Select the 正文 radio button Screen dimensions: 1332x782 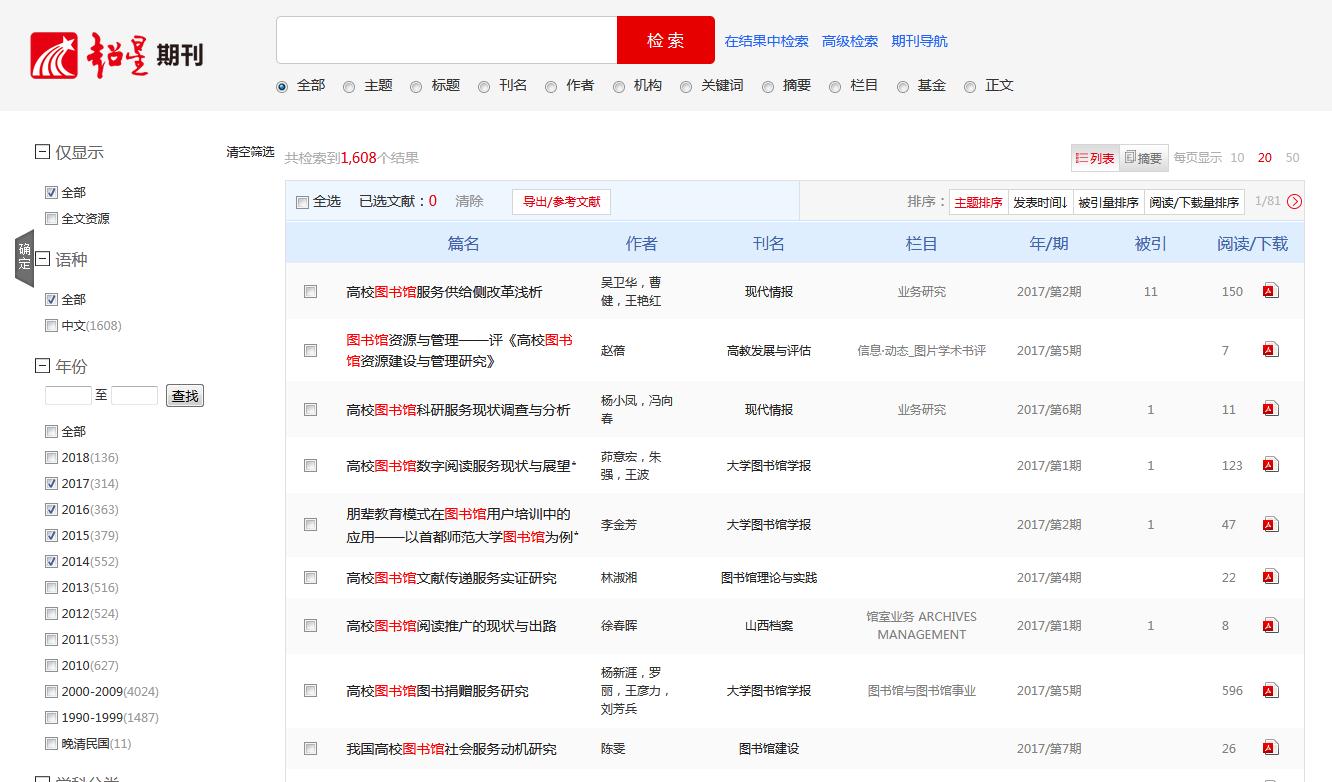pyautogui.click(x=970, y=87)
